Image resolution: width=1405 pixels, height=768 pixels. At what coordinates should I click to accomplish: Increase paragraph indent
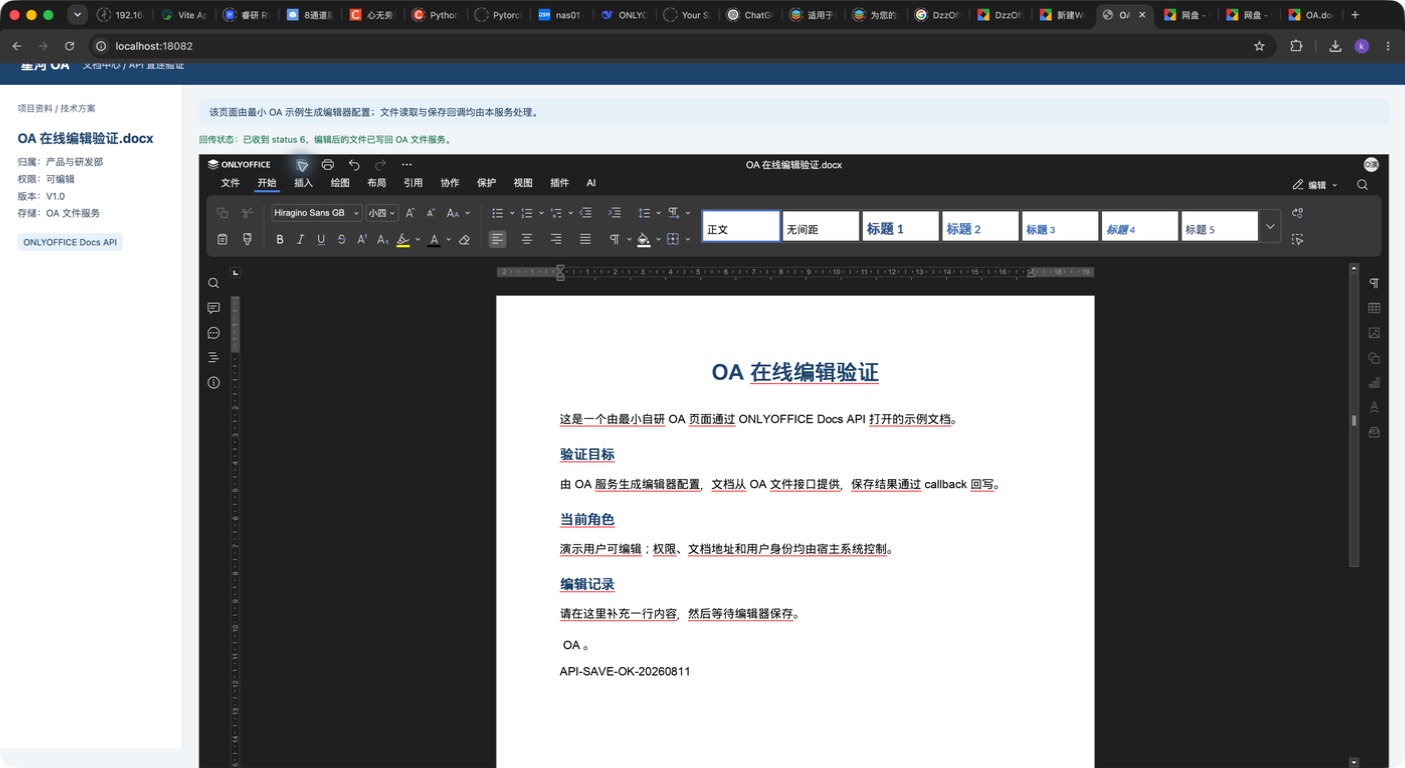click(615, 213)
